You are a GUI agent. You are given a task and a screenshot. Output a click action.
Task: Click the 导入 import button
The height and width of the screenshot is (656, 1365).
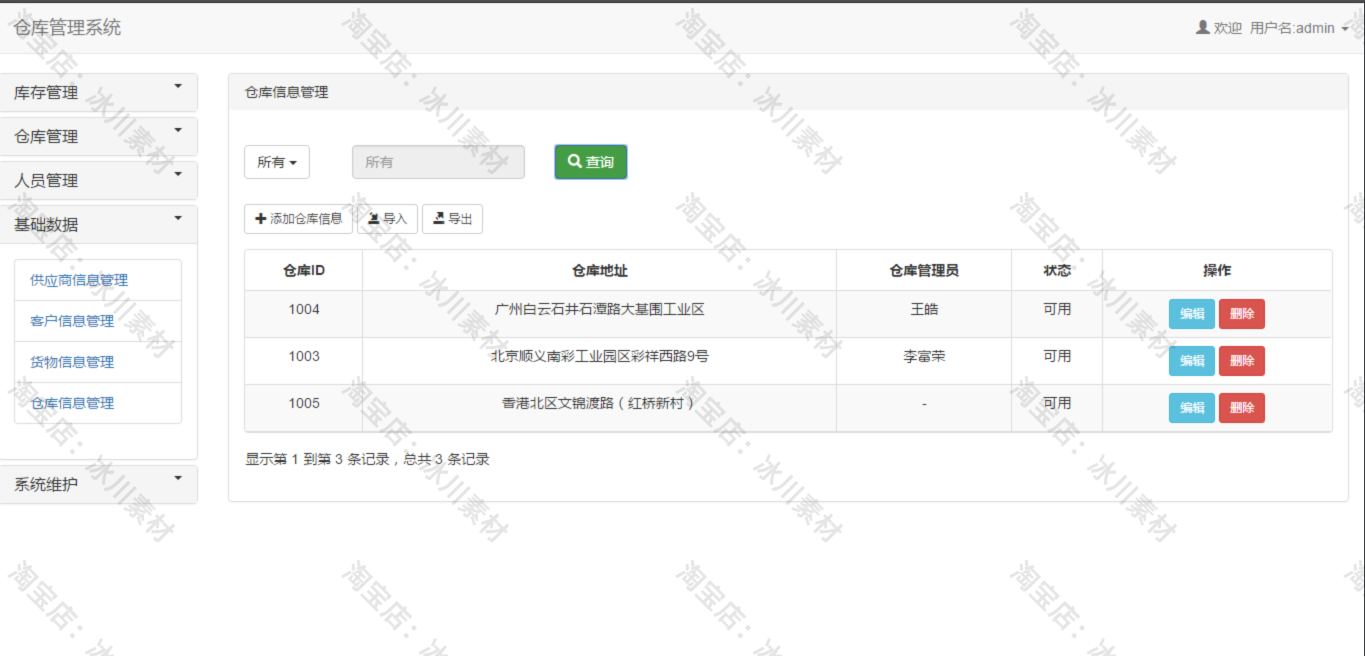[x=387, y=218]
